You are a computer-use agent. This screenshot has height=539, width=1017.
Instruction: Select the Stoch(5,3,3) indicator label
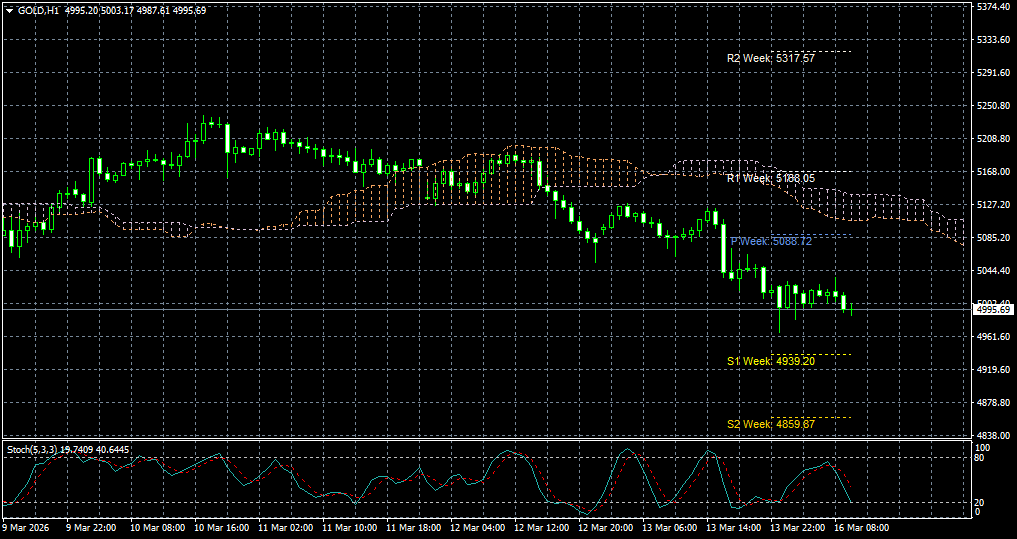[x=30, y=449]
